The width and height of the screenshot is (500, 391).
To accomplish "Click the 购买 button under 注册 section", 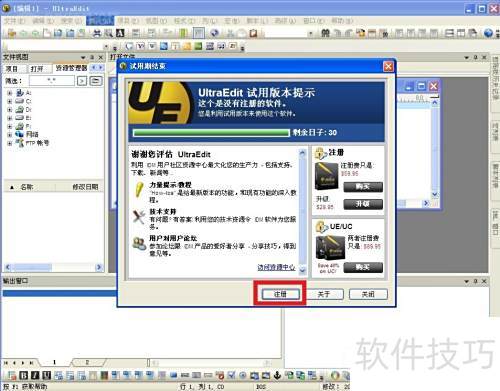I will click(x=363, y=187).
